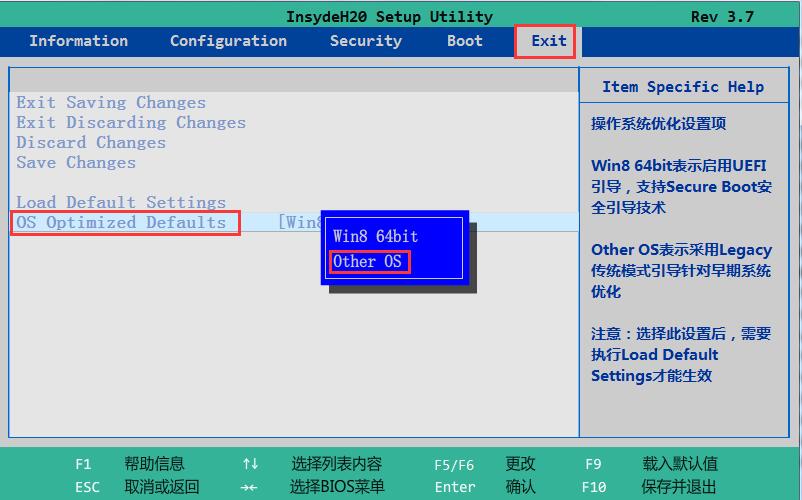This screenshot has height=500, width=802.
Task: Open the Boot tab
Action: point(464,41)
